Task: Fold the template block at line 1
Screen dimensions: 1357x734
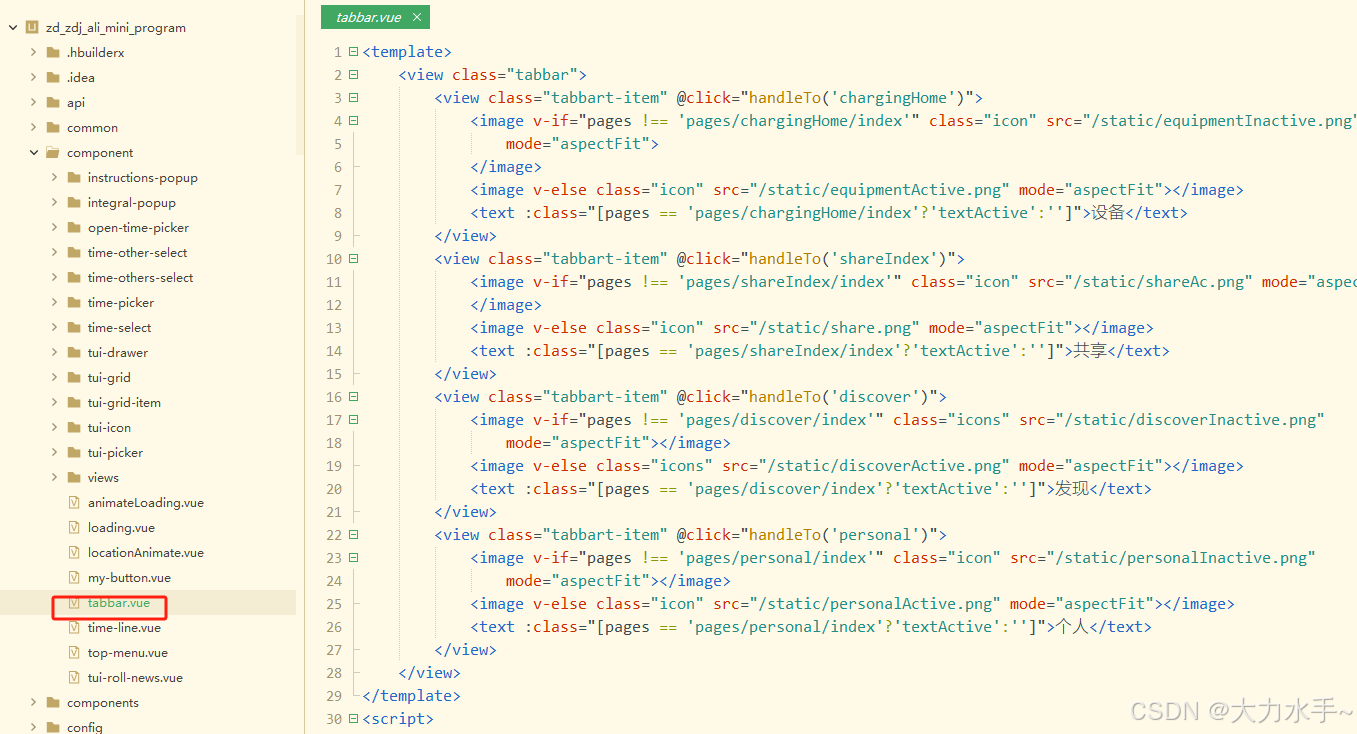Action: (353, 51)
